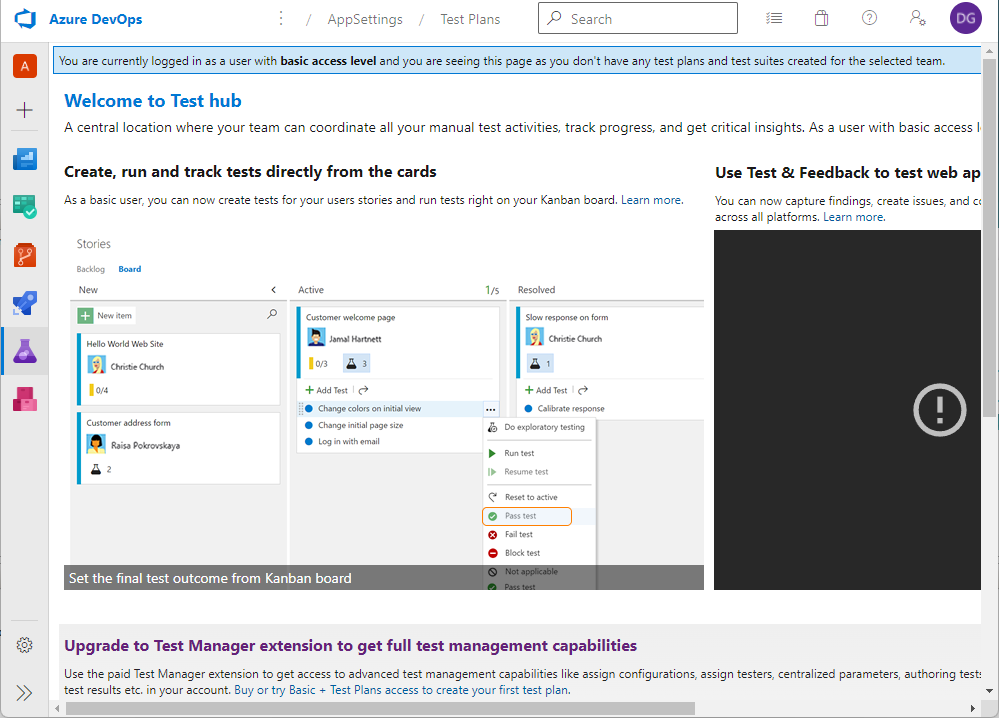Image resolution: width=999 pixels, height=718 pixels.
Task: Open the User settings icon
Action: (x=917, y=18)
